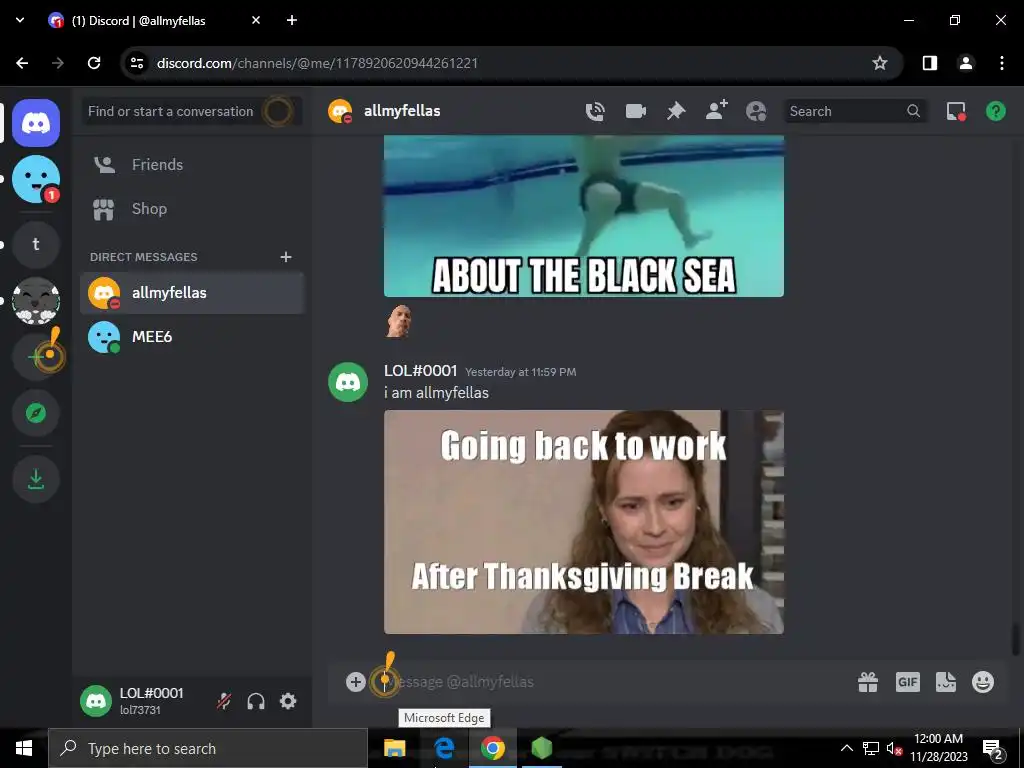
Task: Open the Shop tab
Action: [191, 209]
